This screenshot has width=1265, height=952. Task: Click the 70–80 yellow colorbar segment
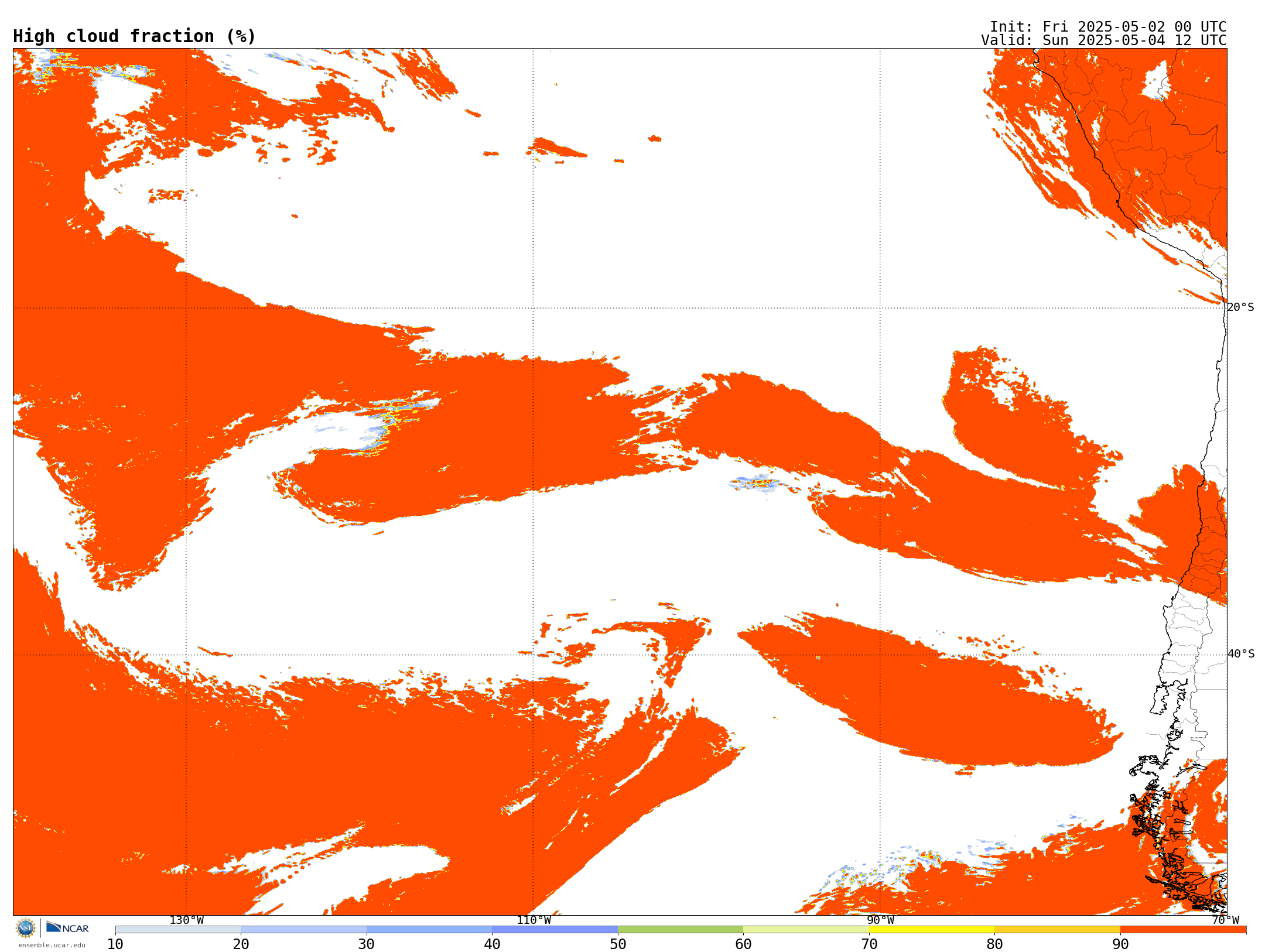point(932,930)
